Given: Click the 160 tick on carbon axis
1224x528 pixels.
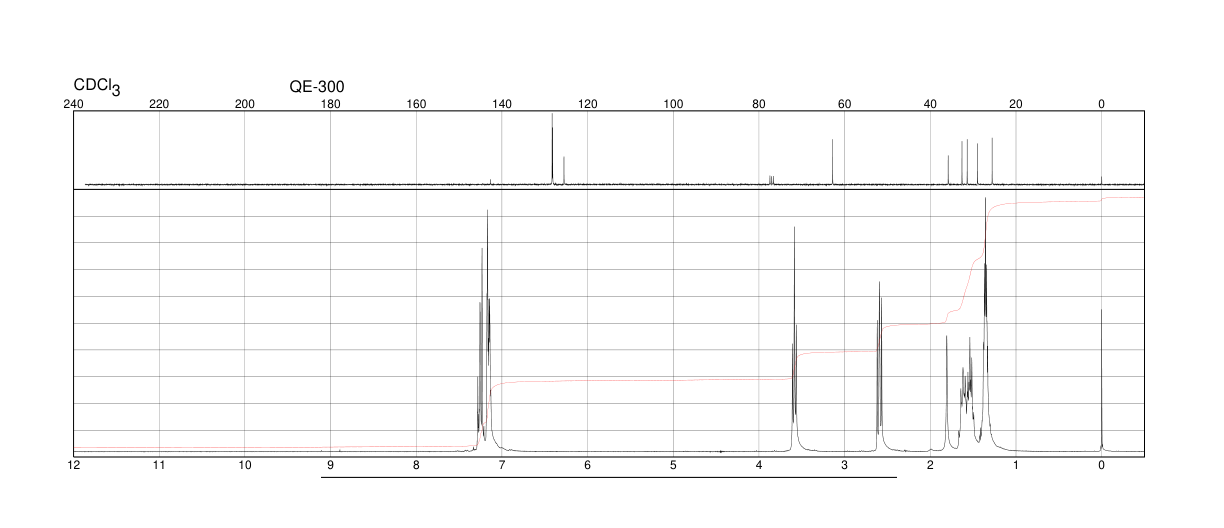Looking at the screenshot, I should click(x=416, y=105).
